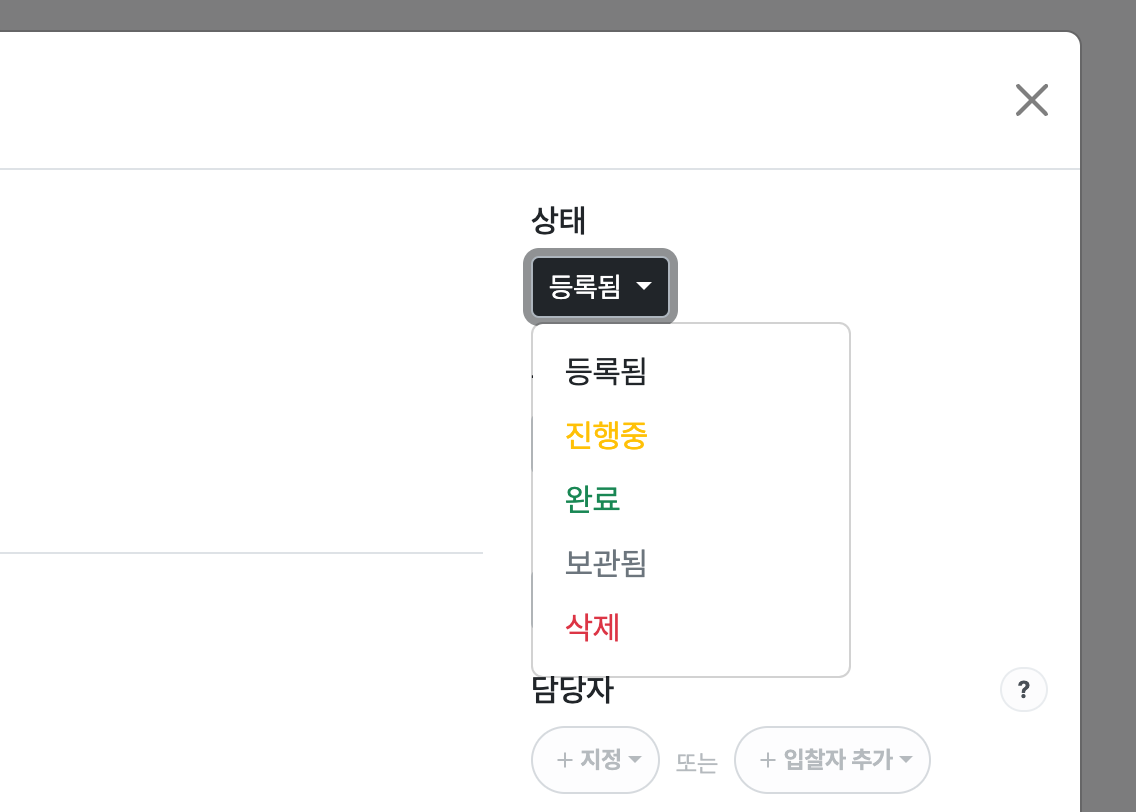Click the 담당자 section heading

click(x=572, y=690)
